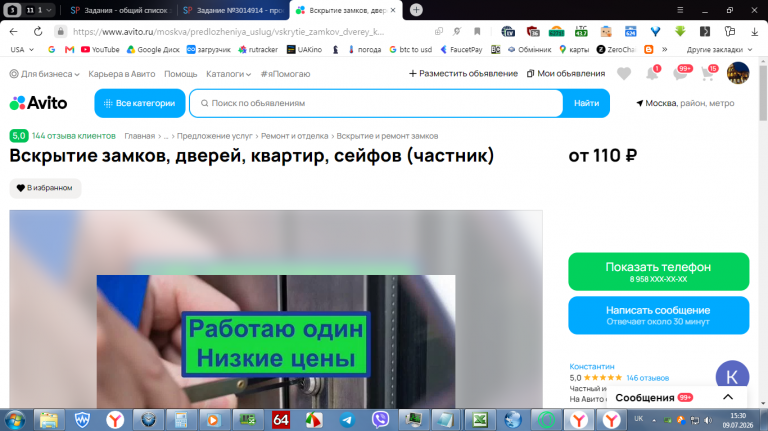The width and height of the screenshot is (768, 431).
Task: Open Telegram from the taskbar
Action: [347, 420]
